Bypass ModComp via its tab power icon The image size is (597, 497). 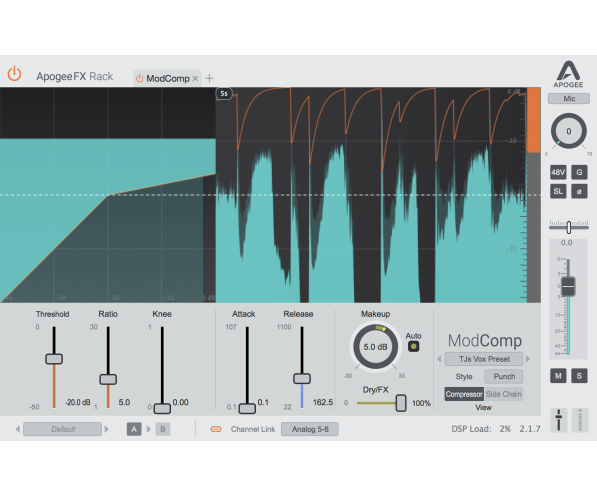click(x=139, y=78)
